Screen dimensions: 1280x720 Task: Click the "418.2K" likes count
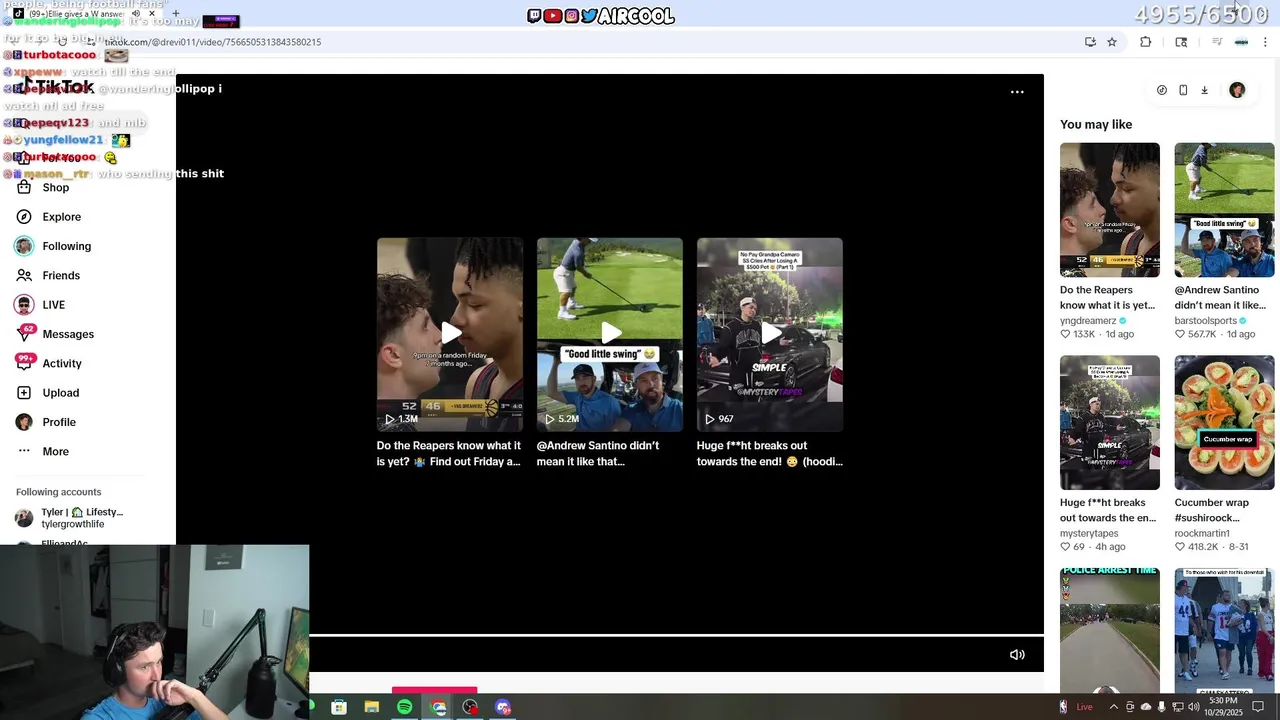[x=1202, y=547]
